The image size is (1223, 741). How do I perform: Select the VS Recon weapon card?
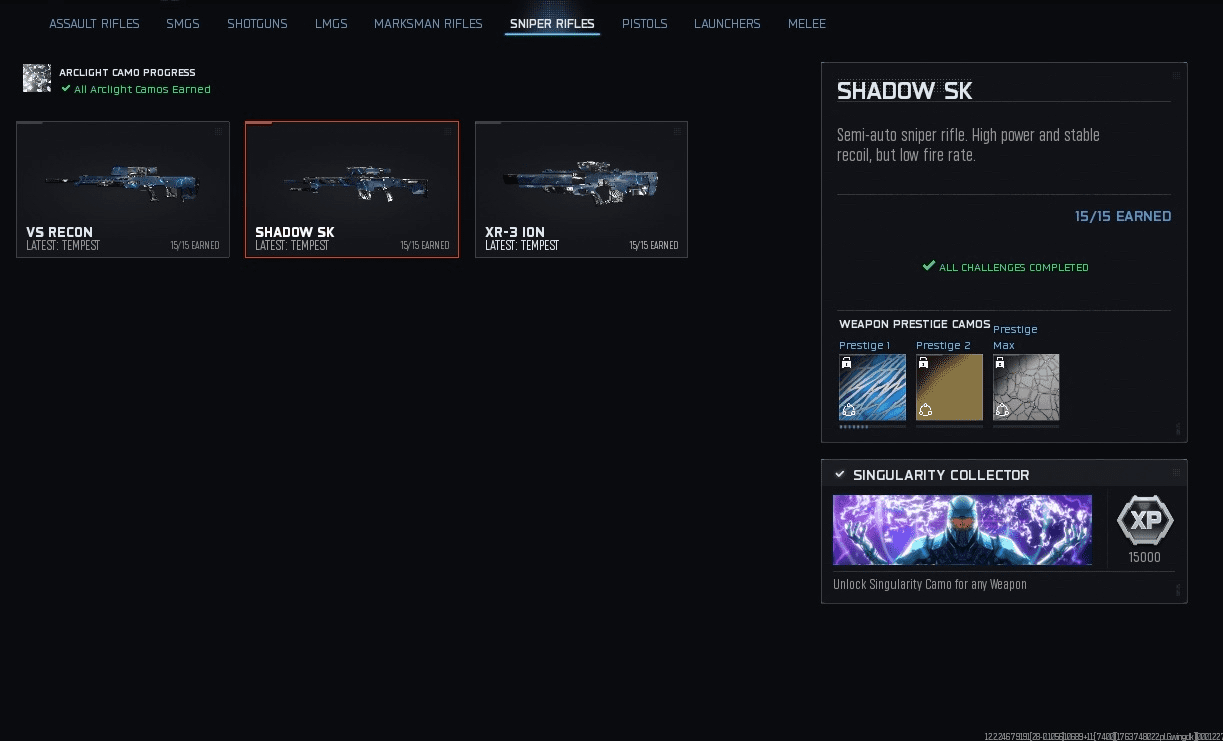tap(123, 190)
